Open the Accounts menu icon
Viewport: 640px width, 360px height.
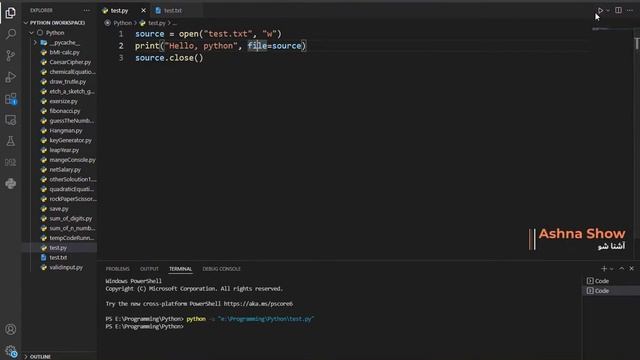pyautogui.click(x=11, y=329)
